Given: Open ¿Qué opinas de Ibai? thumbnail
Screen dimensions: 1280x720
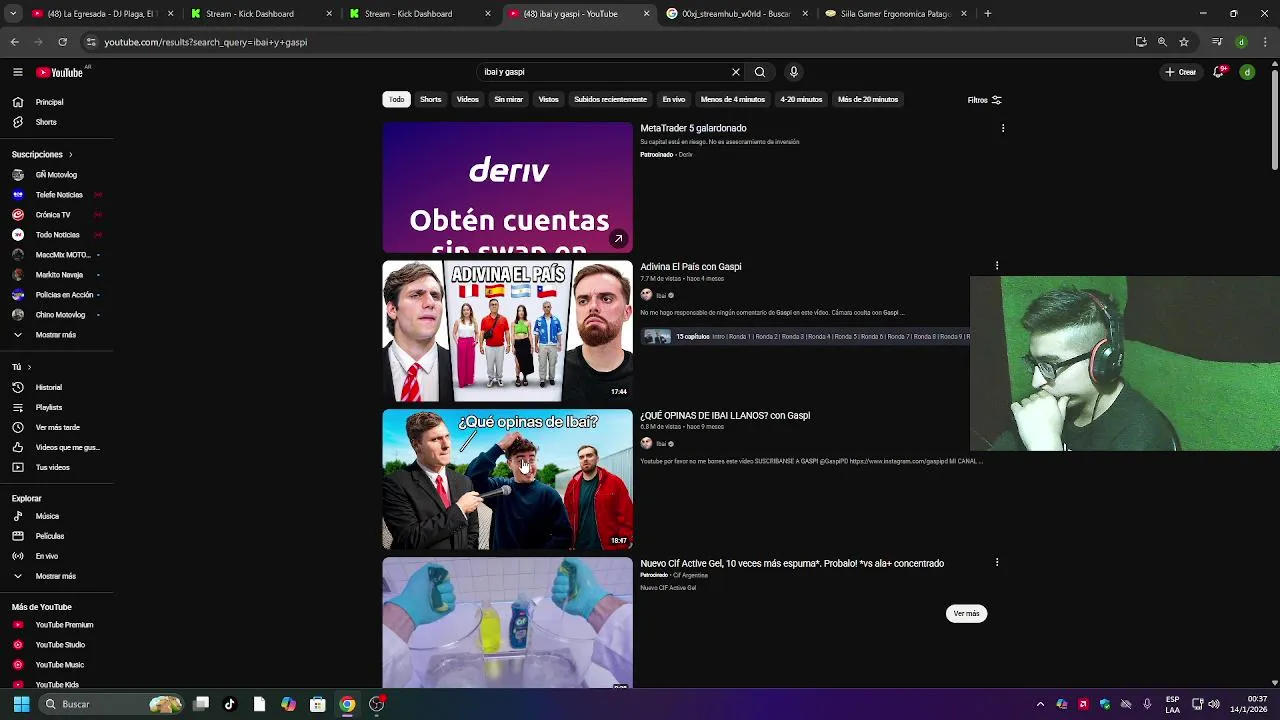Looking at the screenshot, I should tap(507, 479).
